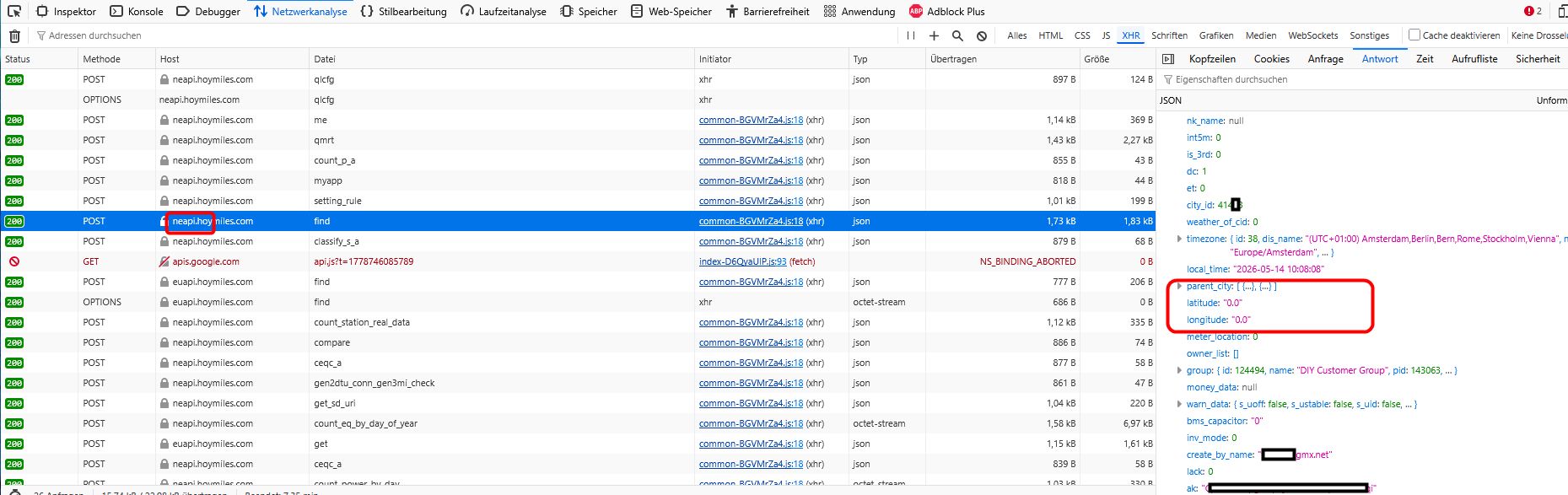Click 200 badge in get_sd_uri row

pyautogui.click(x=14, y=403)
